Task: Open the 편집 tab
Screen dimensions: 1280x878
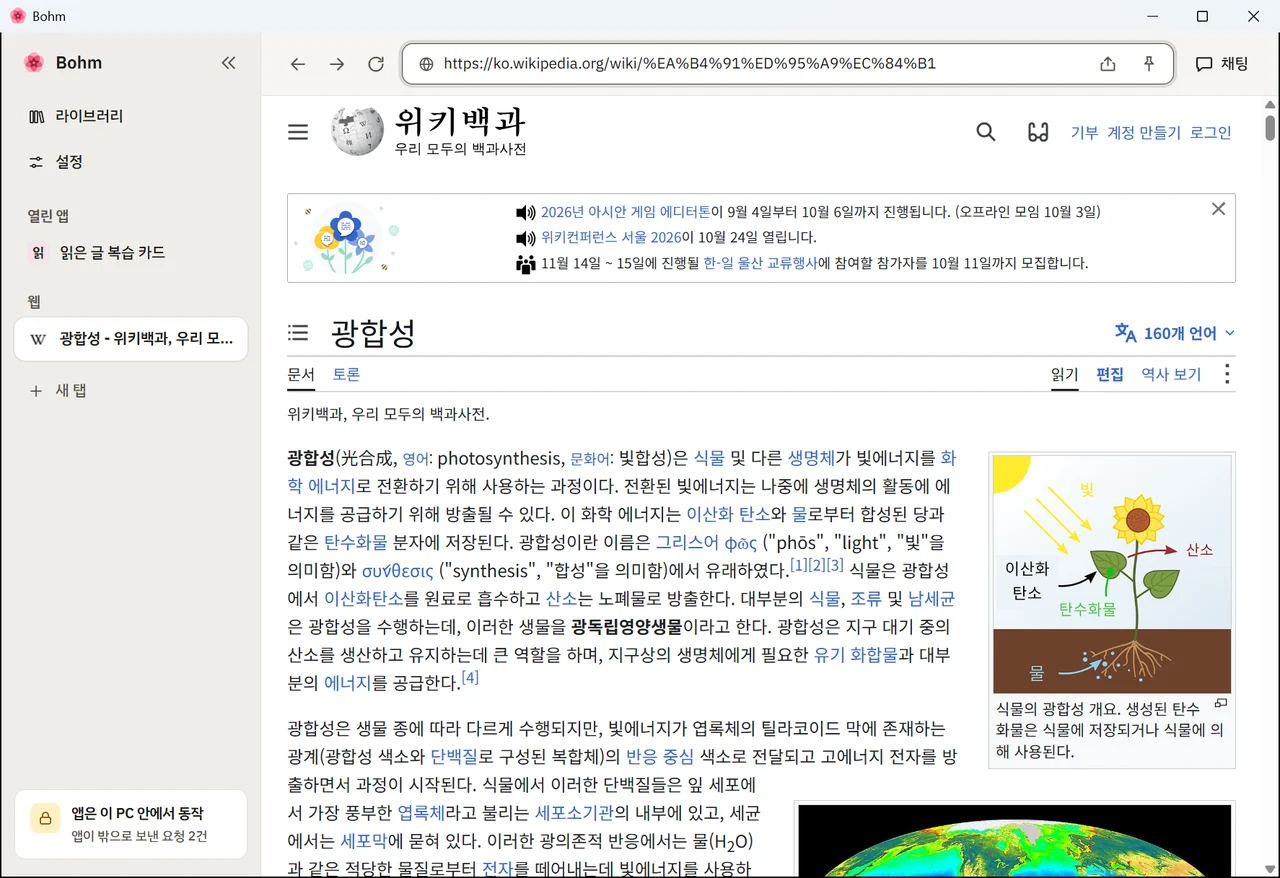Action: [1110, 375]
